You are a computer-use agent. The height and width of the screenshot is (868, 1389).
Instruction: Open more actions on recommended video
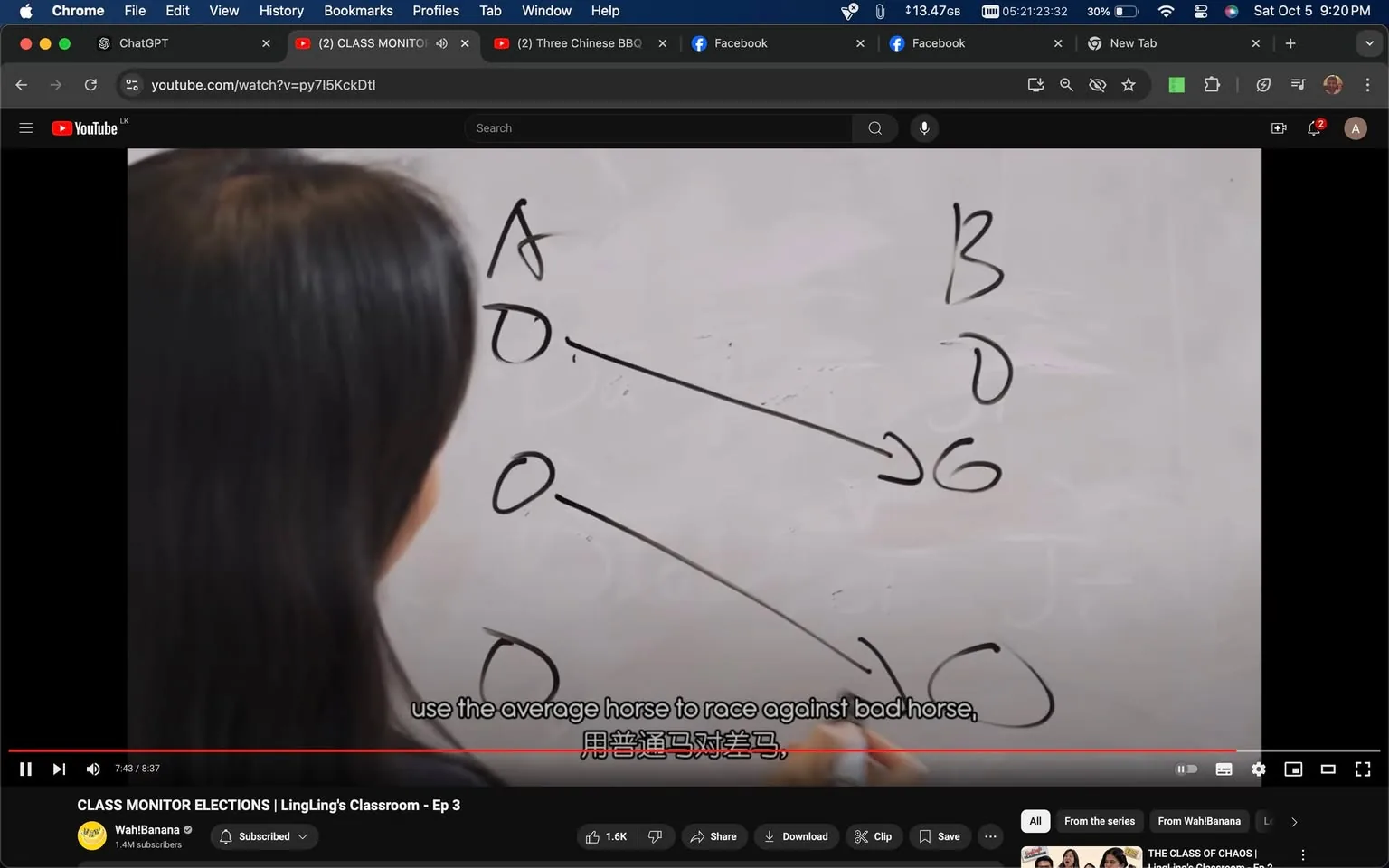tap(1302, 854)
